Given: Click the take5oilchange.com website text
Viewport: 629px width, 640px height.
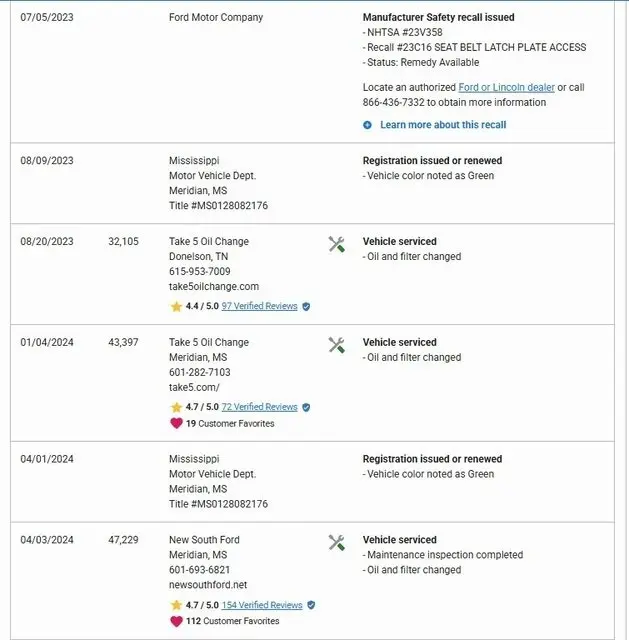Looking at the screenshot, I should point(214,286).
